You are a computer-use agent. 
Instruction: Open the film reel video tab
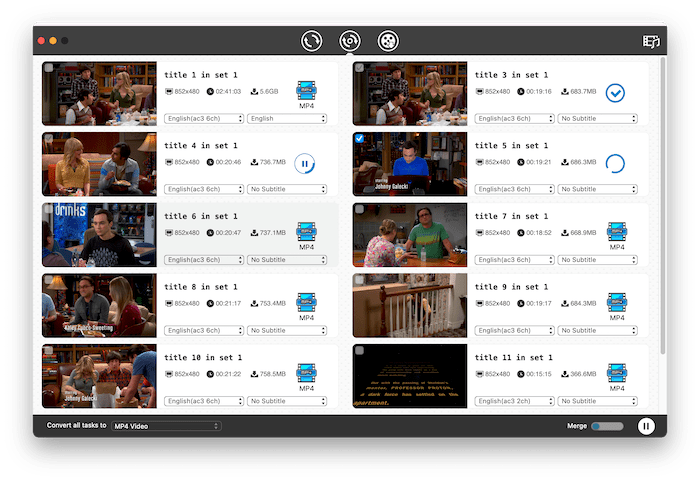[x=387, y=41]
